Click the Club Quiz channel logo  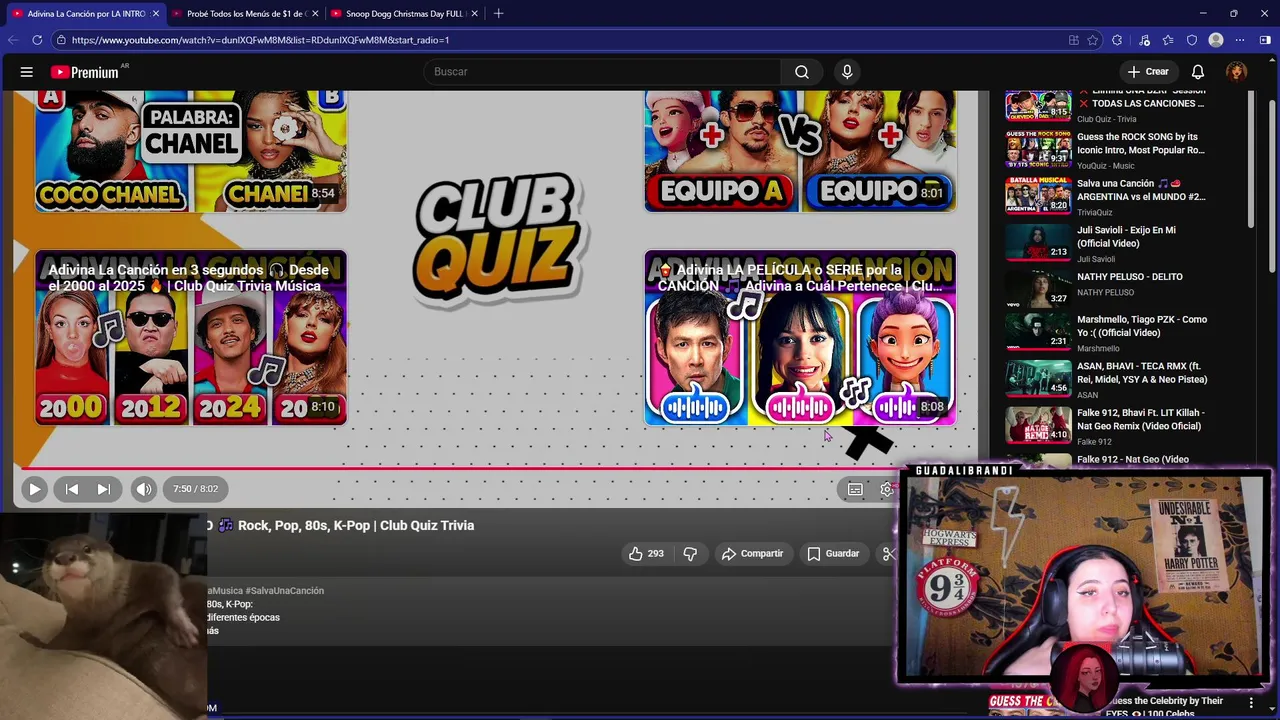coord(497,238)
